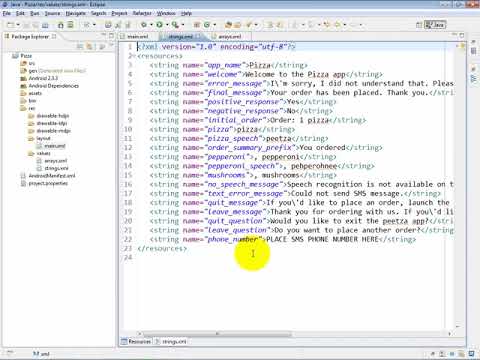Image resolution: width=480 pixels, height=360 pixels.
Task: Open the Source menu
Action: tap(52, 13)
